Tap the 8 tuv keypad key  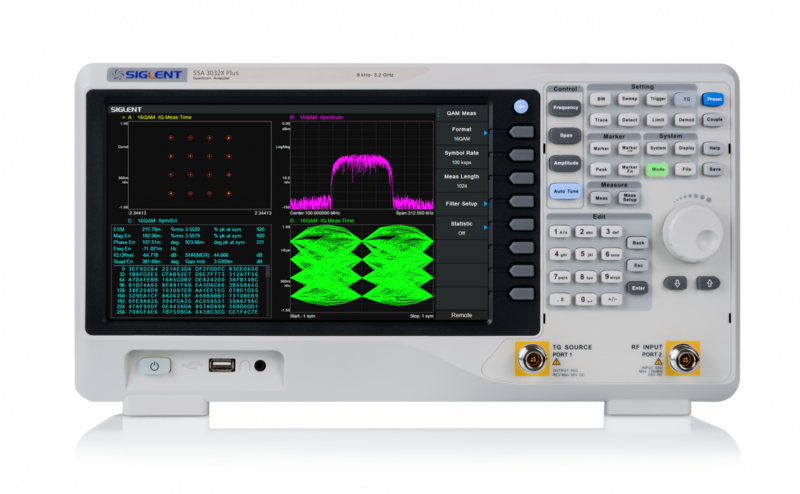[585, 277]
